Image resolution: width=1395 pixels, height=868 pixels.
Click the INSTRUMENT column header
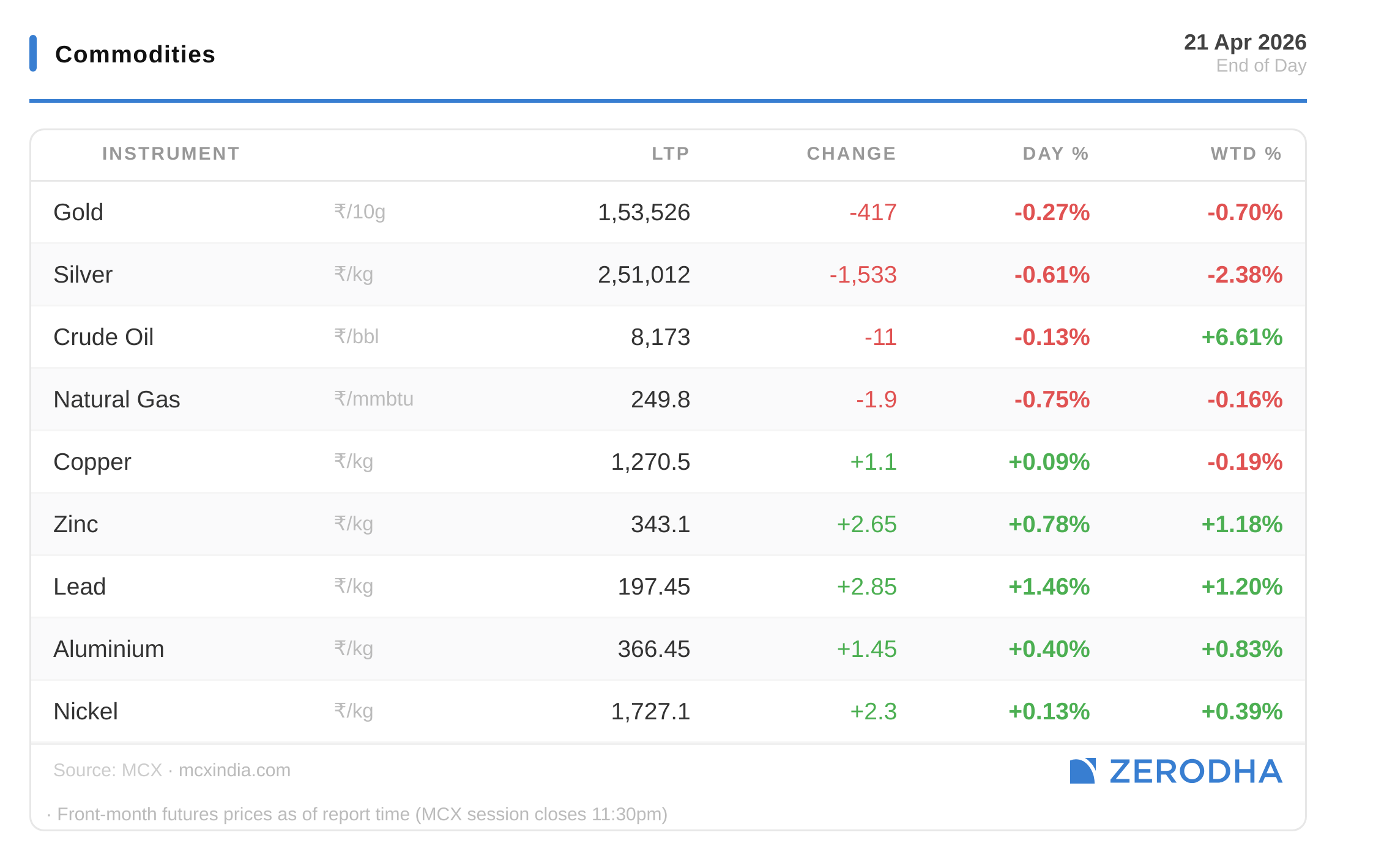(171, 154)
